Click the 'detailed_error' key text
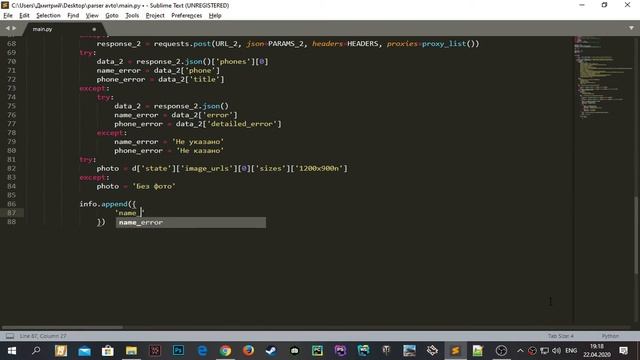The width and height of the screenshot is (640, 360). pyautogui.click(x=243, y=124)
